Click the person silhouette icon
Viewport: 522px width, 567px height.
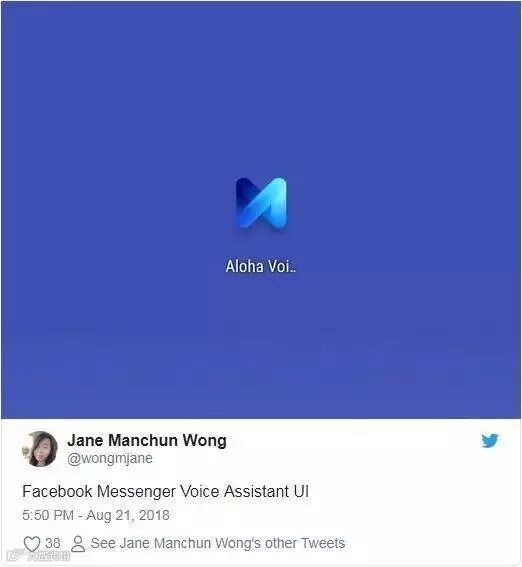point(78,543)
